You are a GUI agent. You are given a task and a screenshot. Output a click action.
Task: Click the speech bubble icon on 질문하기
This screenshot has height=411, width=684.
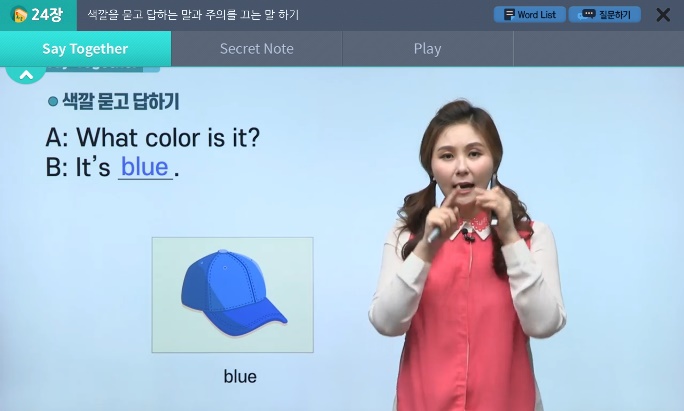[x=587, y=15]
